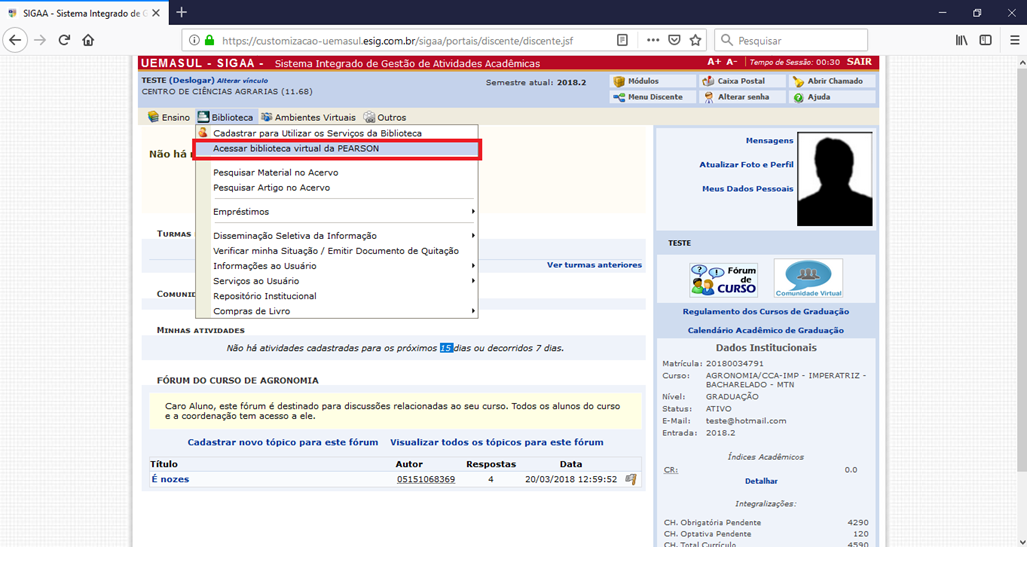The width and height of the screenshot is (1027, 569).
Task: Open the Comunidade Virtual icon
Action: (808, 279)
